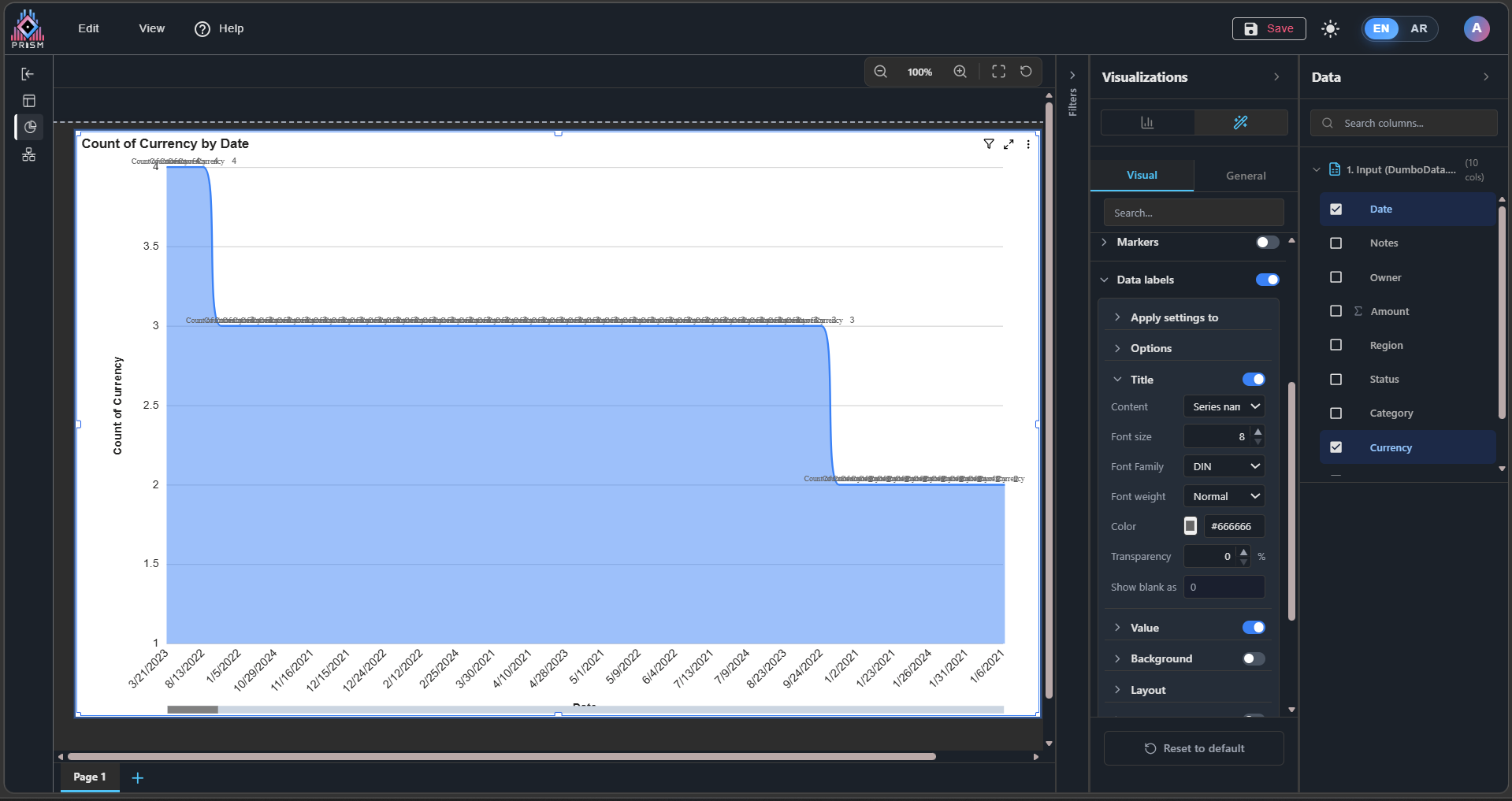Screen dimensions: 1512x801
Task: Open the Font Family dropdown
Action: pos(1224,466)
